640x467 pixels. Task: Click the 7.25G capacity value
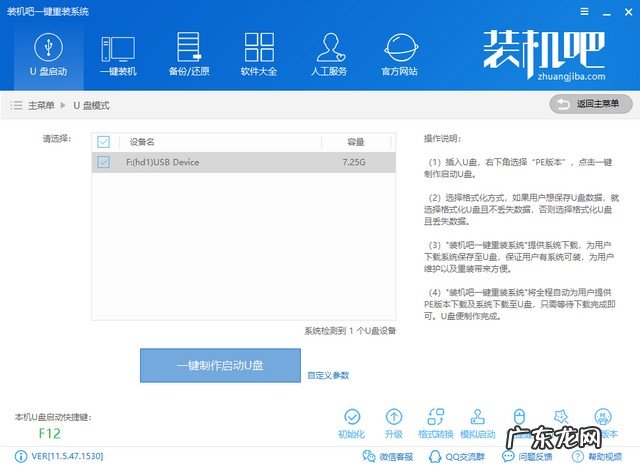point(354,162)
